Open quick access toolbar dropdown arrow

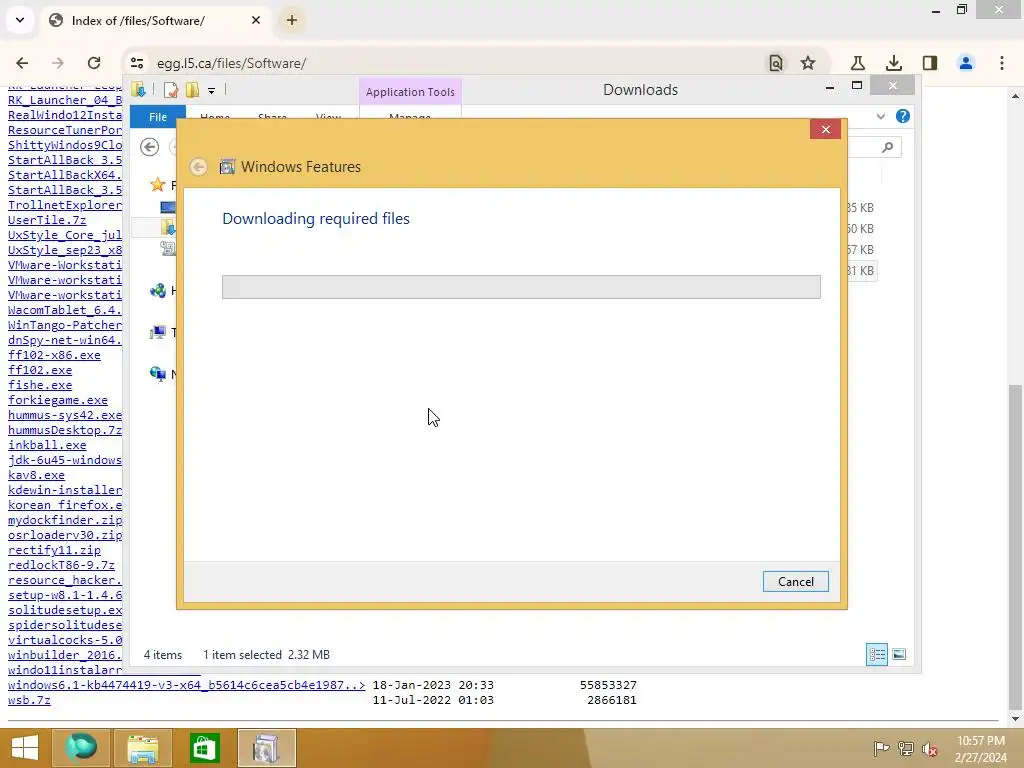(x=212, y=91)
